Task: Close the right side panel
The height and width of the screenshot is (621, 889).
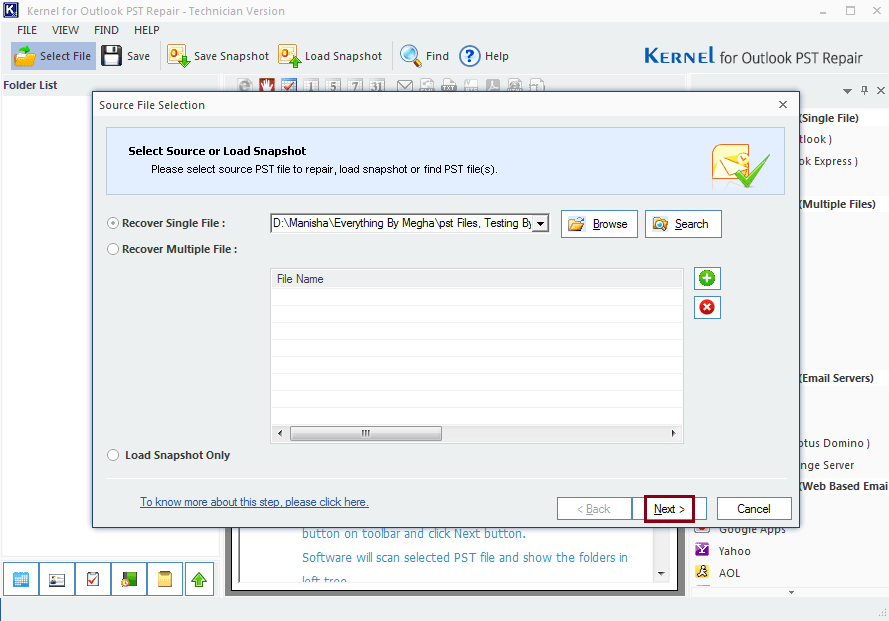Action: pyautogui.click(x=880, y=90)
